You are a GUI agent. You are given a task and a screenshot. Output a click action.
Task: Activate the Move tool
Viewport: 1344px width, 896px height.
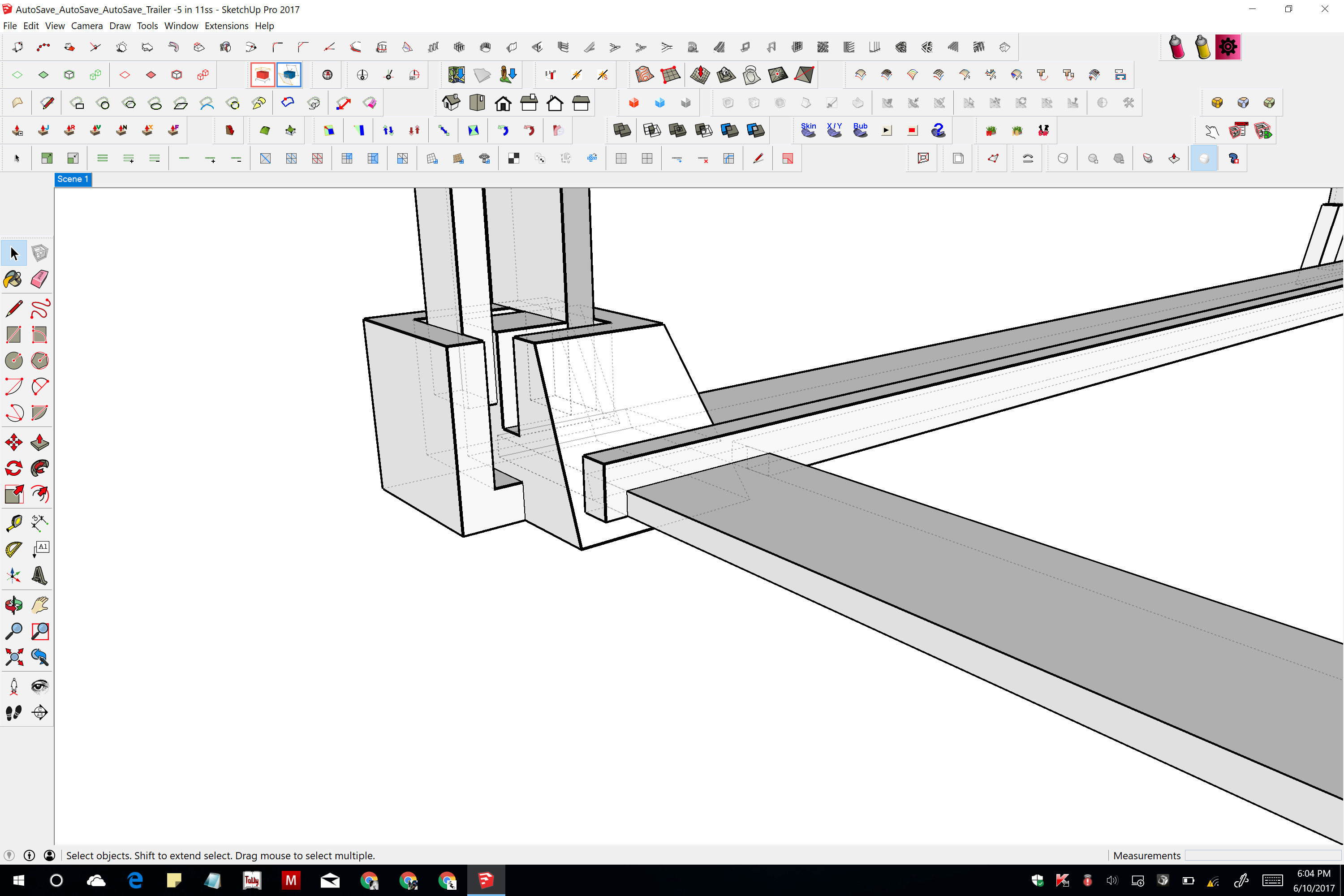pos(14,442)
